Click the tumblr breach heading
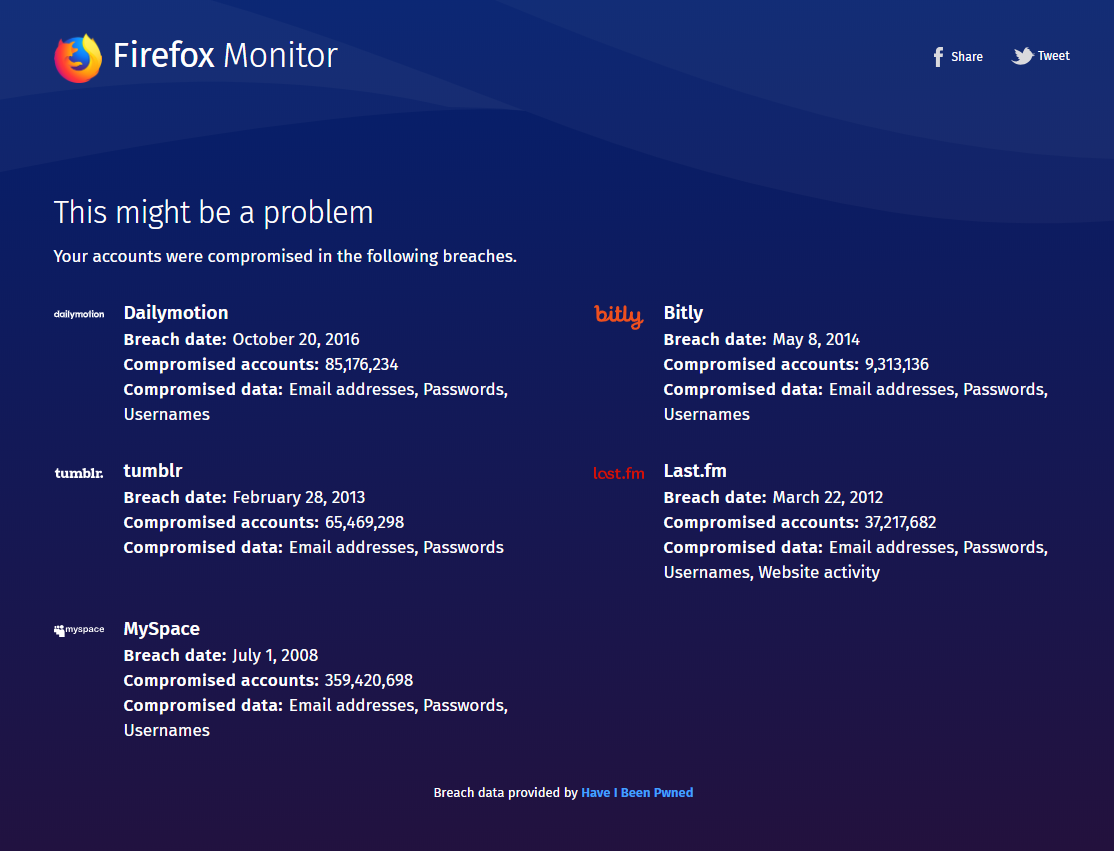Viewport: 1114px width, 851px height. [153, 470]
